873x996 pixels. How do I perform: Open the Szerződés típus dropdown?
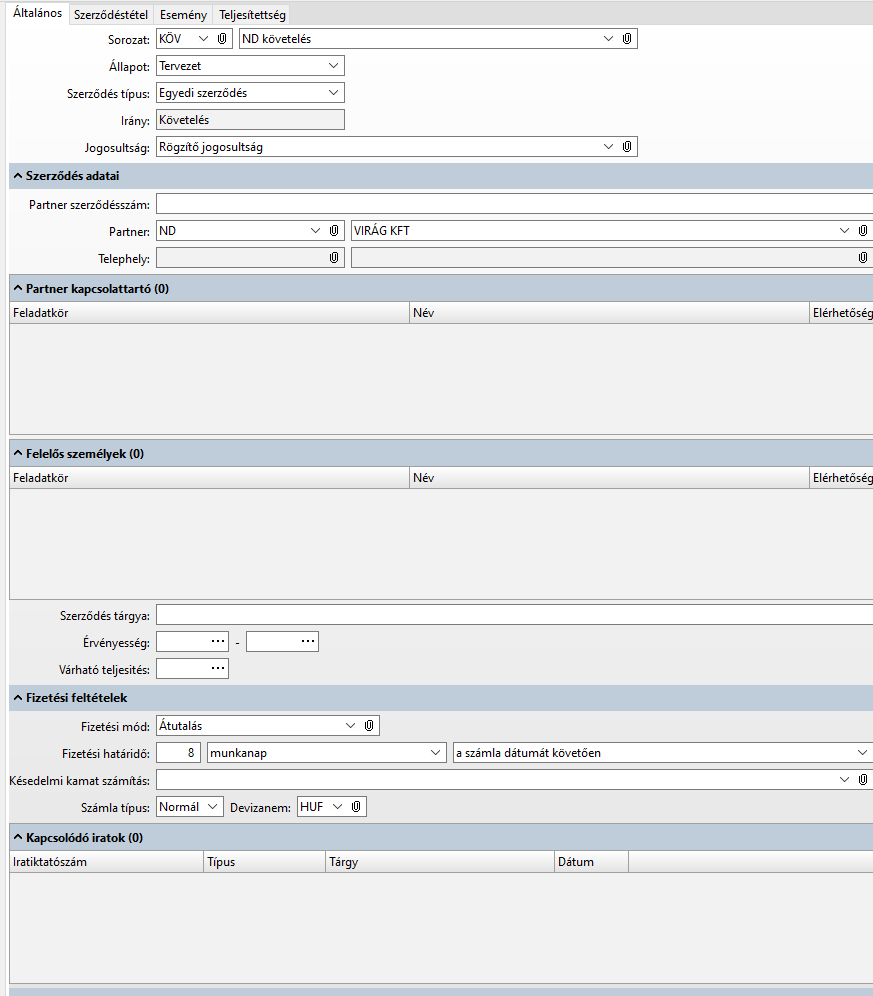click(334, 93)
